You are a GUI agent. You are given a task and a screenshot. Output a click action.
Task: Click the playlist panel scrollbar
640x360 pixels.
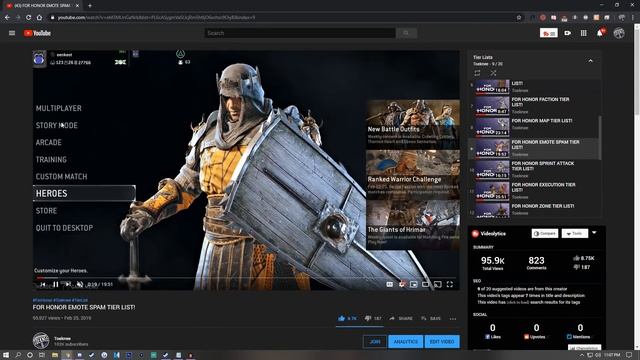click(600, 138)
